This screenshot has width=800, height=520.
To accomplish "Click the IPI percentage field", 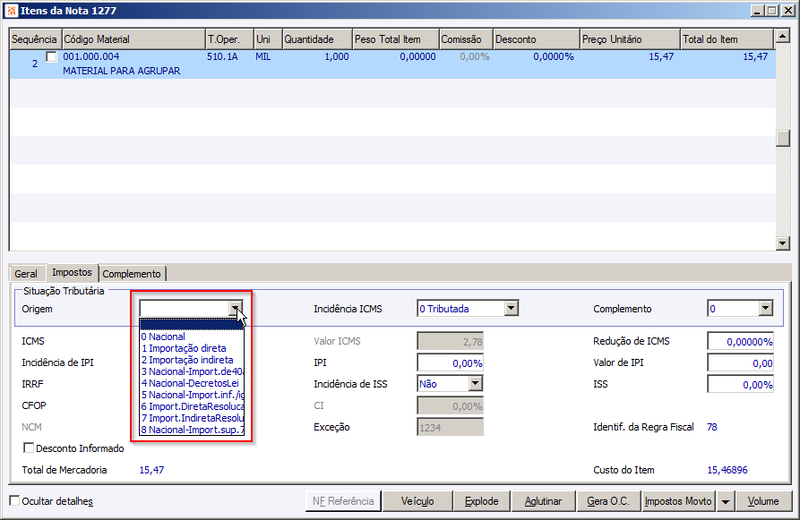I will click(450, 363).
